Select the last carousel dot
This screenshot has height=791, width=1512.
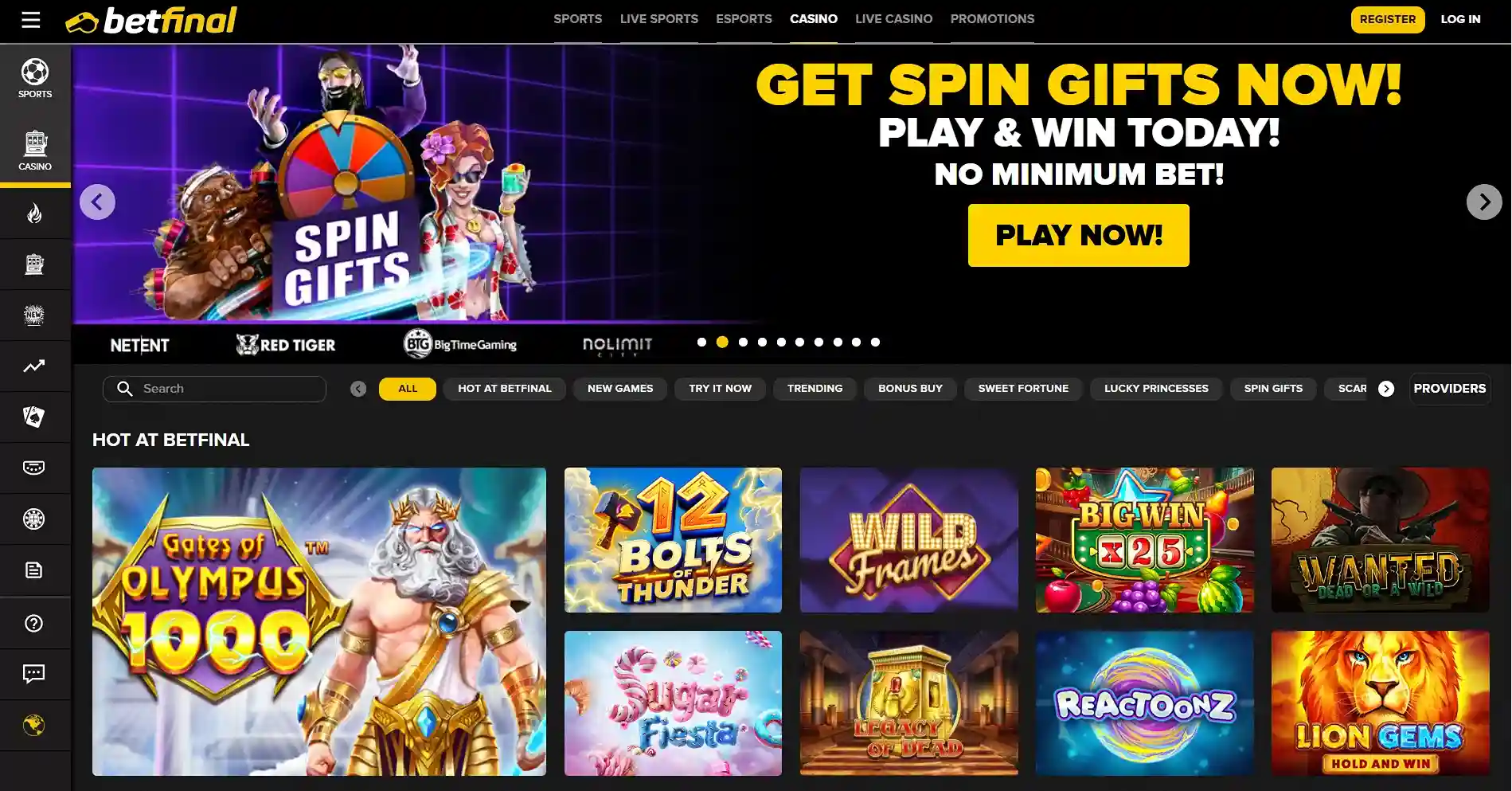click(875, 342)
